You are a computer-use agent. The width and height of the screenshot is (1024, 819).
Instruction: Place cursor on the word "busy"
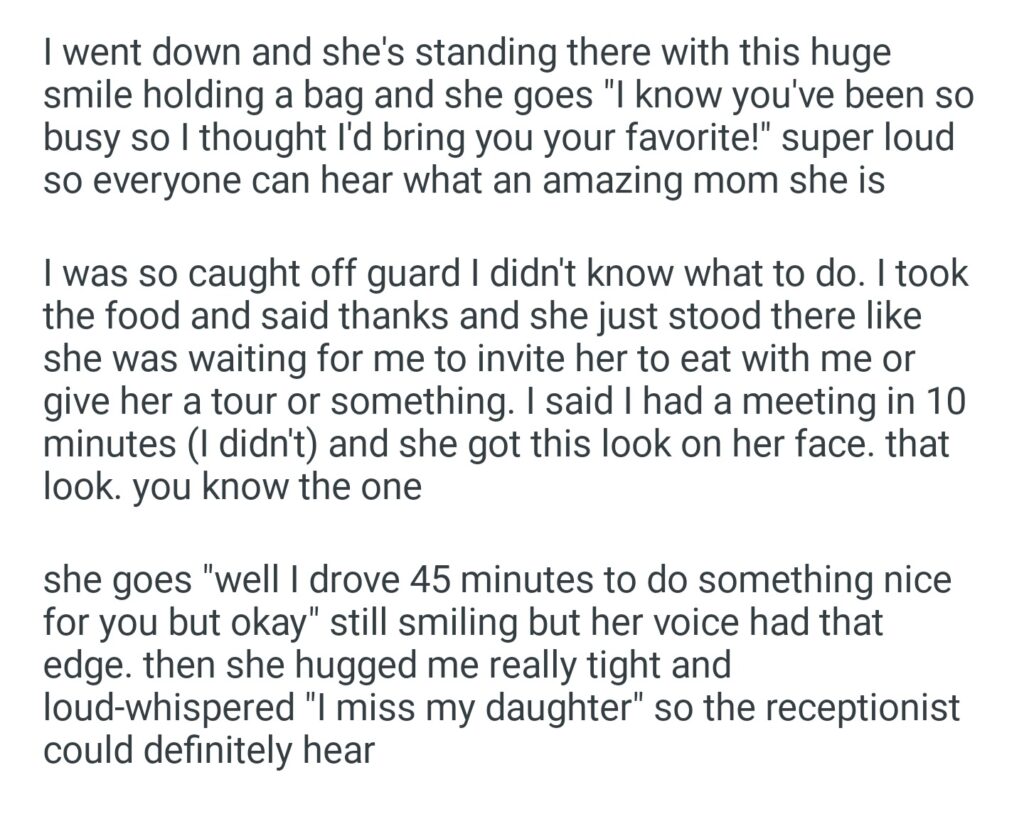click(79, 139)
